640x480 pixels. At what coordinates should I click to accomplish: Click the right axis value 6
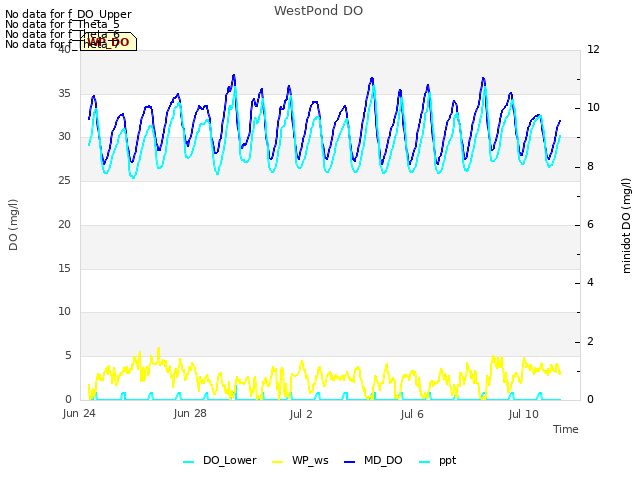[590, 224]
